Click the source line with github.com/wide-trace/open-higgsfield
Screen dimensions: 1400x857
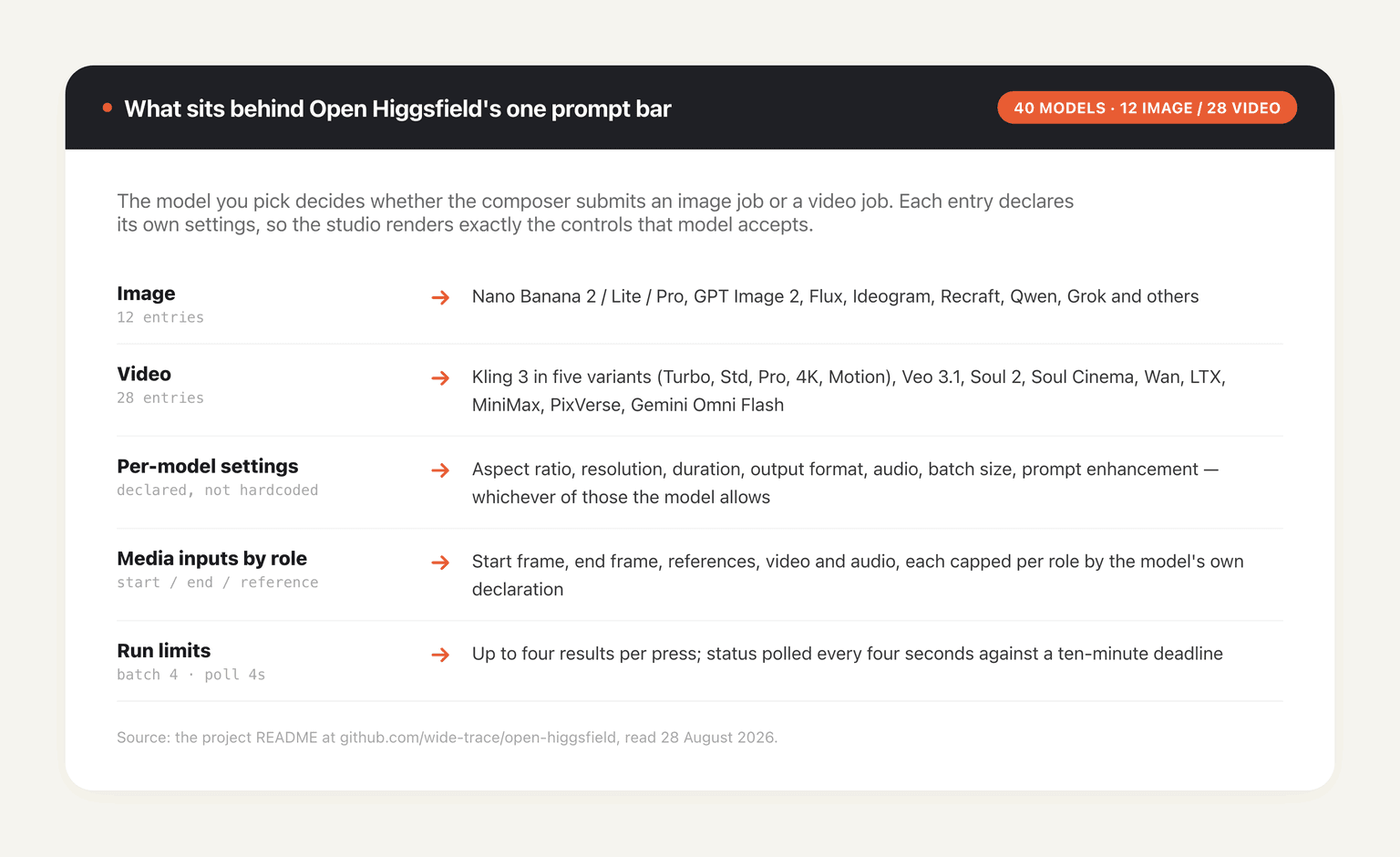pyautogui.click(x=447, y=738)
